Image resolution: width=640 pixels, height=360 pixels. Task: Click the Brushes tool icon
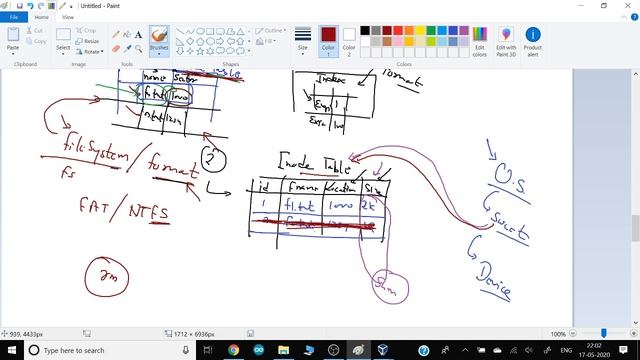pos(159,35)
